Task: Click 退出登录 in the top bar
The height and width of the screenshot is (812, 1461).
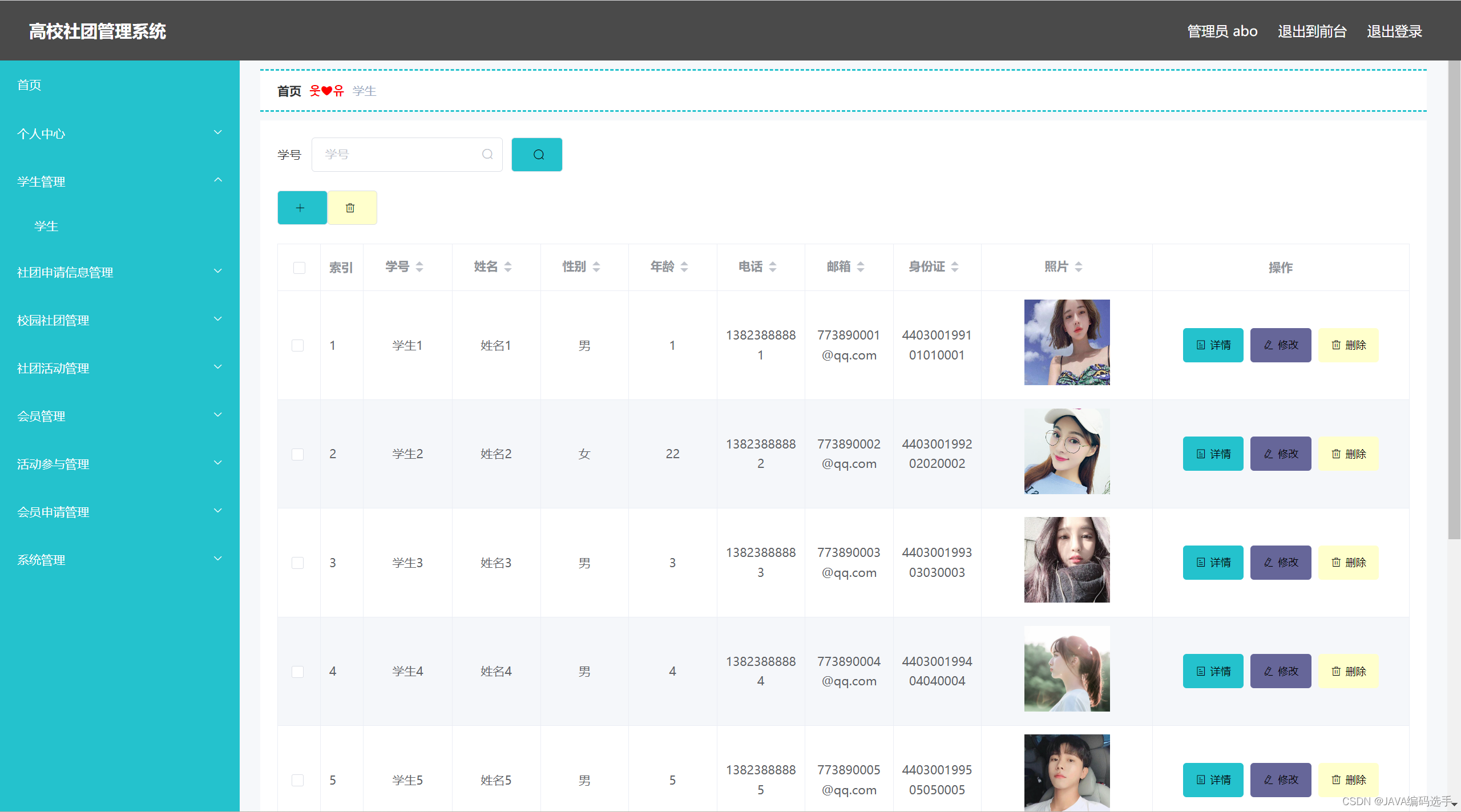Action: click(x=1394, y=31)
